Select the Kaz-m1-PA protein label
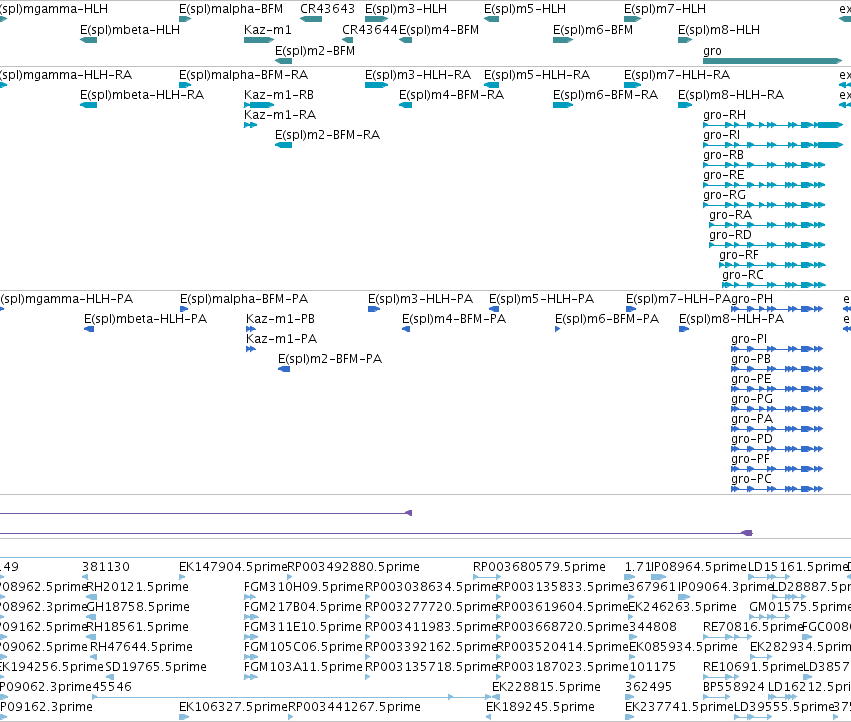The width and height of the screenshot is (851, 722). click(281, 339)
